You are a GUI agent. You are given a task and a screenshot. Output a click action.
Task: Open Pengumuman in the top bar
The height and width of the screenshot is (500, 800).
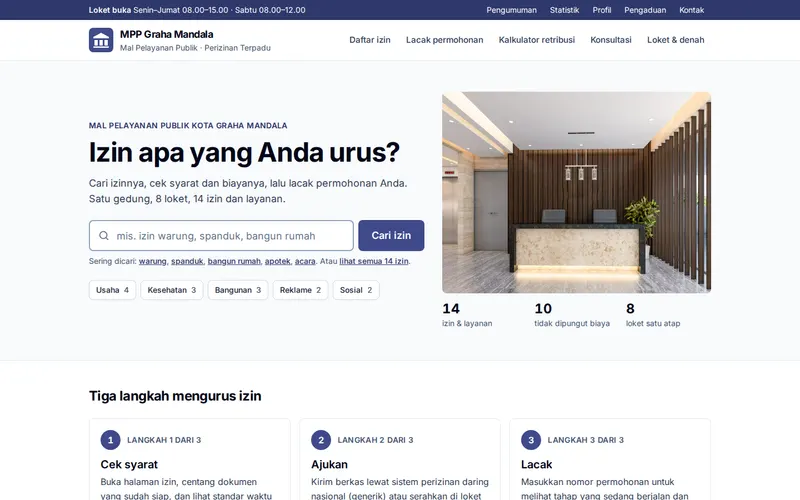tap(511, 10)
